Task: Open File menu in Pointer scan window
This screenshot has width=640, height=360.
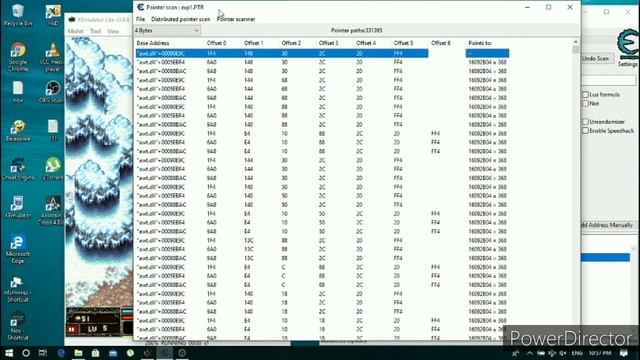Action: pyautogui.click(x=140, y=19)
